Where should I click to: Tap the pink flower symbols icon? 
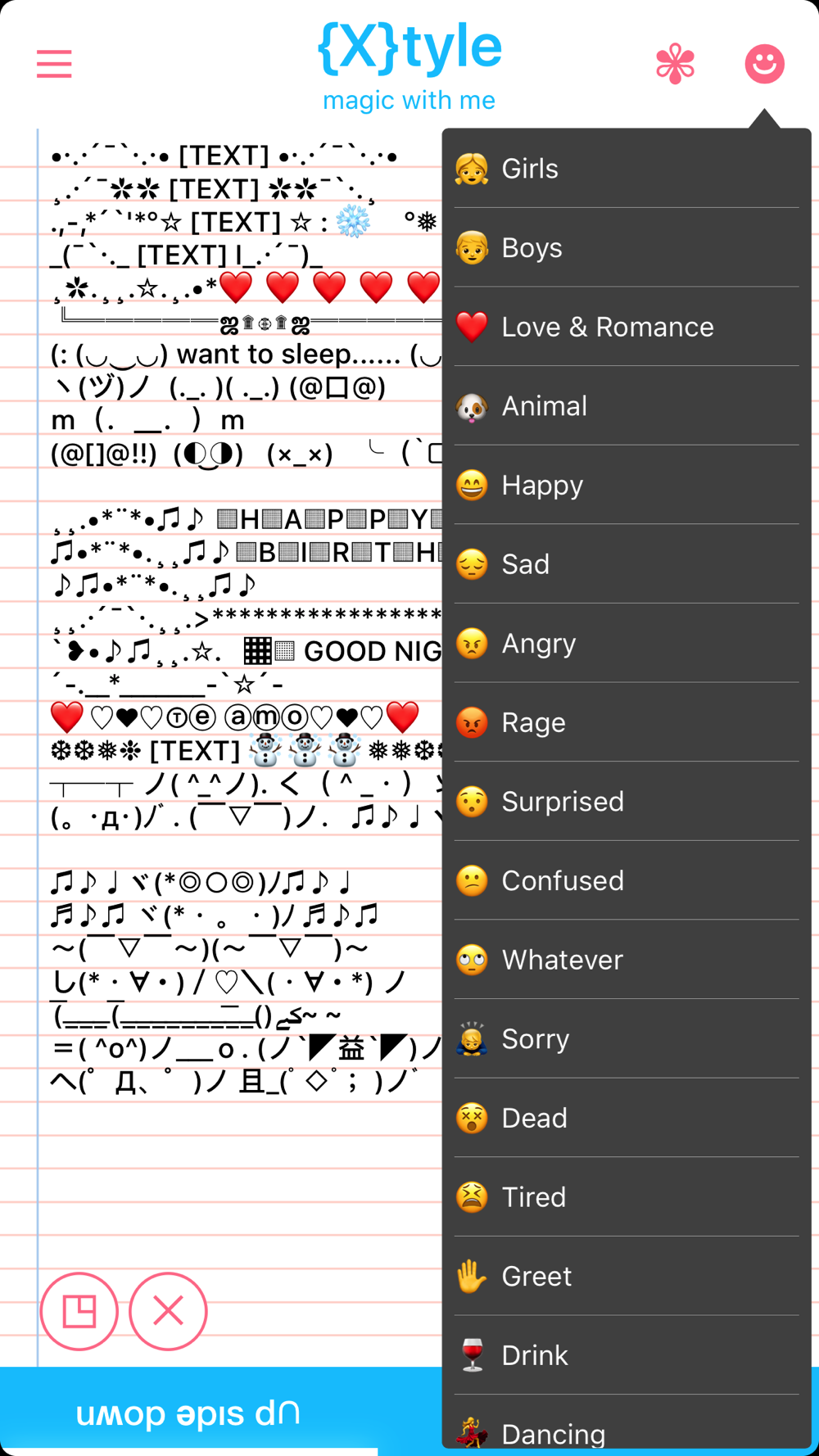676,64
